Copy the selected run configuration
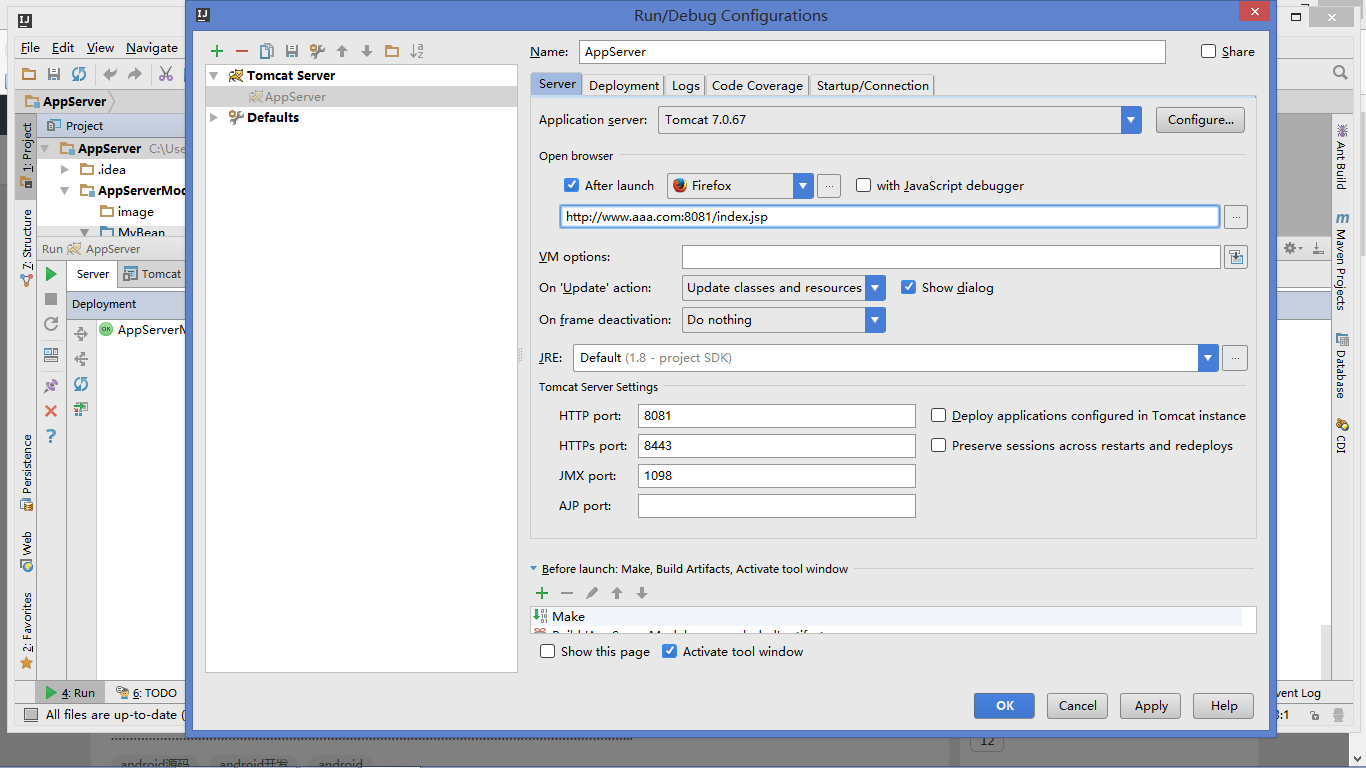 [x=267, y=51]
